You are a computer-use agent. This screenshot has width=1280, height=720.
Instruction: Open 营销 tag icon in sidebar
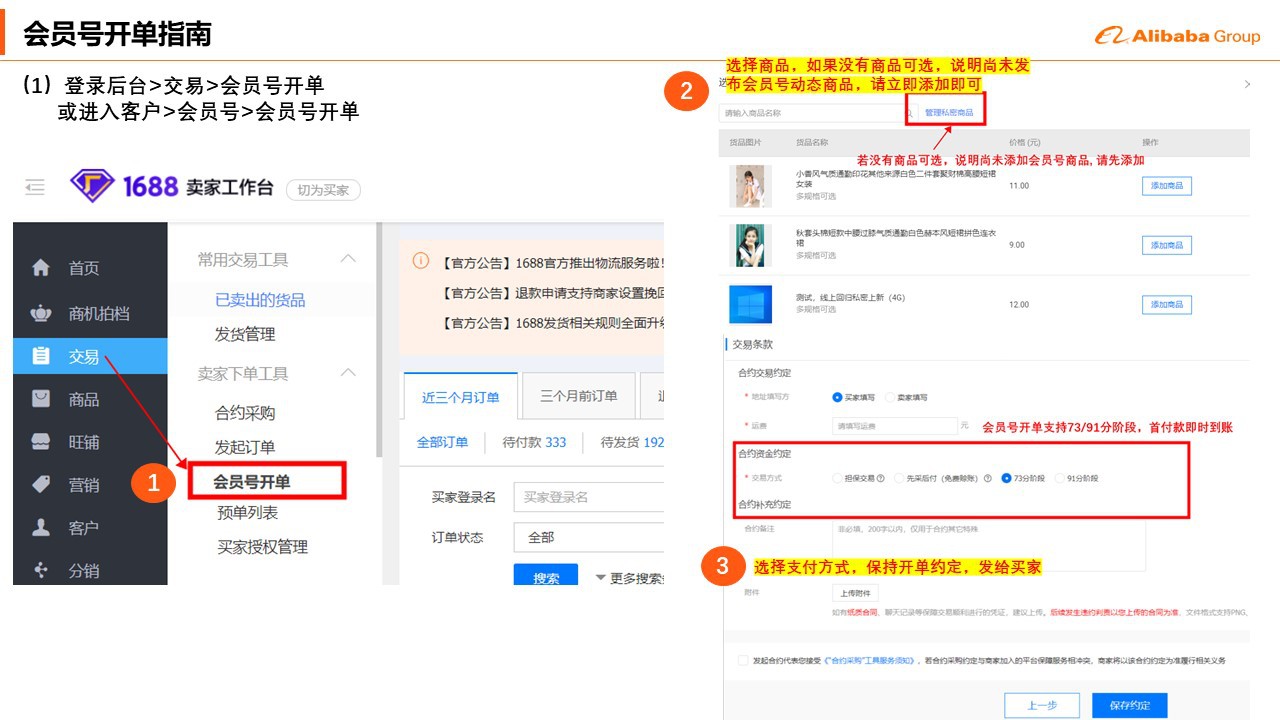coord(41,485)
